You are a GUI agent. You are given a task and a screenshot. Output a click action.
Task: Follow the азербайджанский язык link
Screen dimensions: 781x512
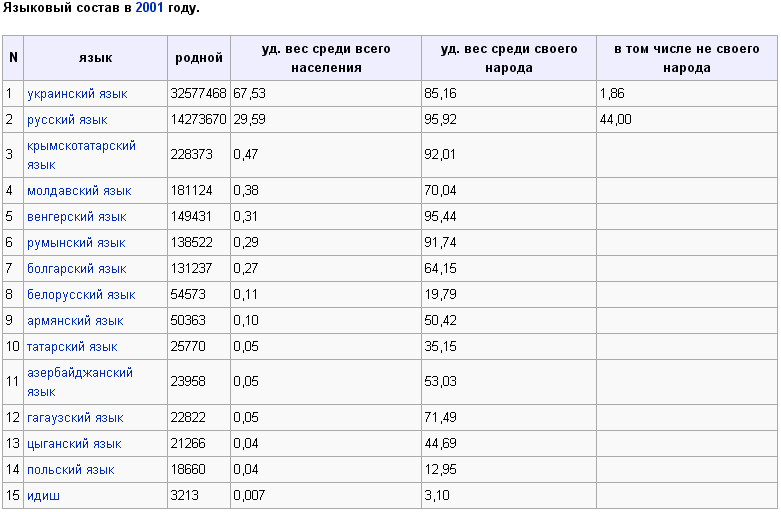80,373
